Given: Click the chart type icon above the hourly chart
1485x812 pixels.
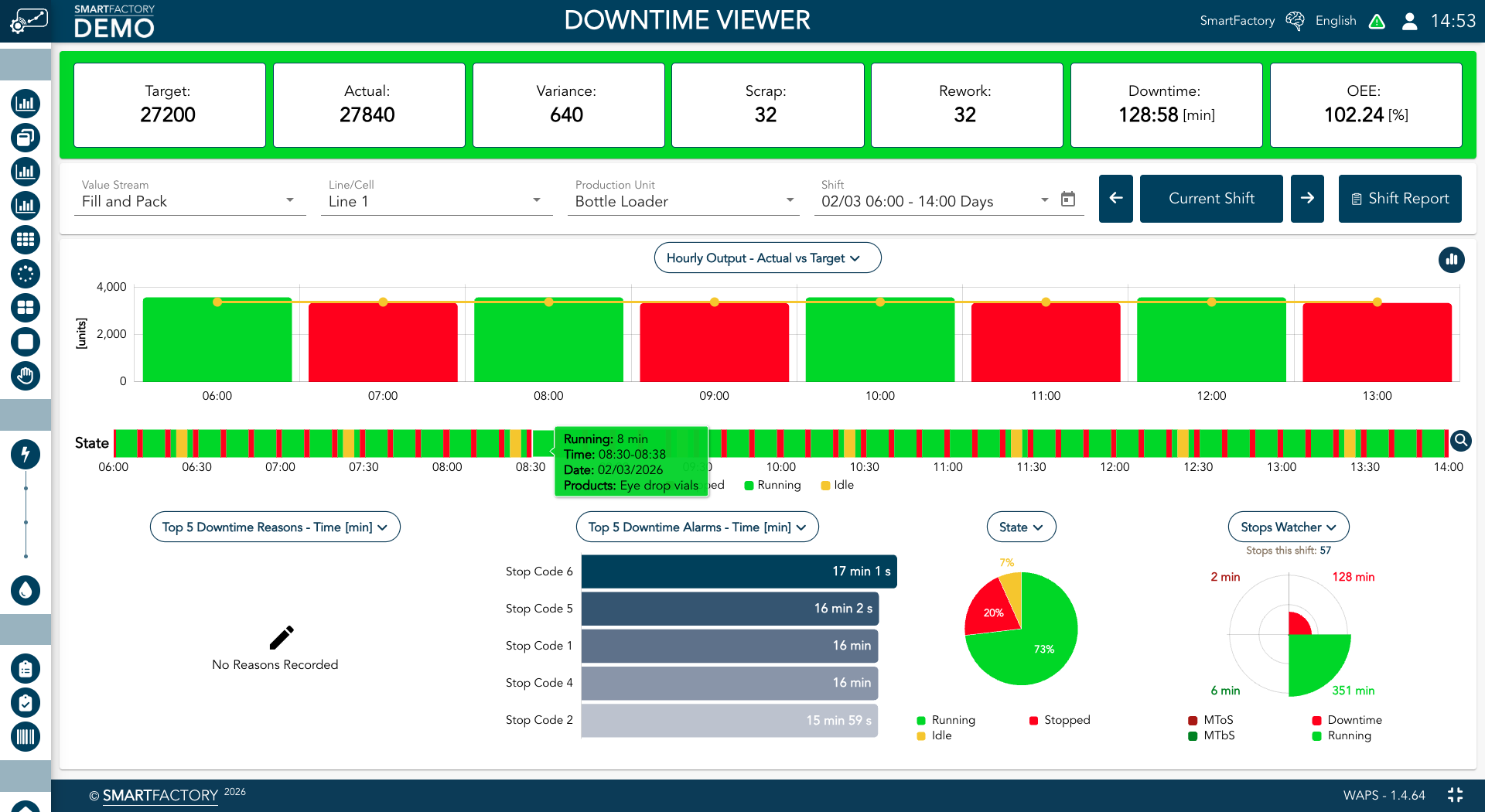Looking at the screenshot, I should [x=1452, y=261].
